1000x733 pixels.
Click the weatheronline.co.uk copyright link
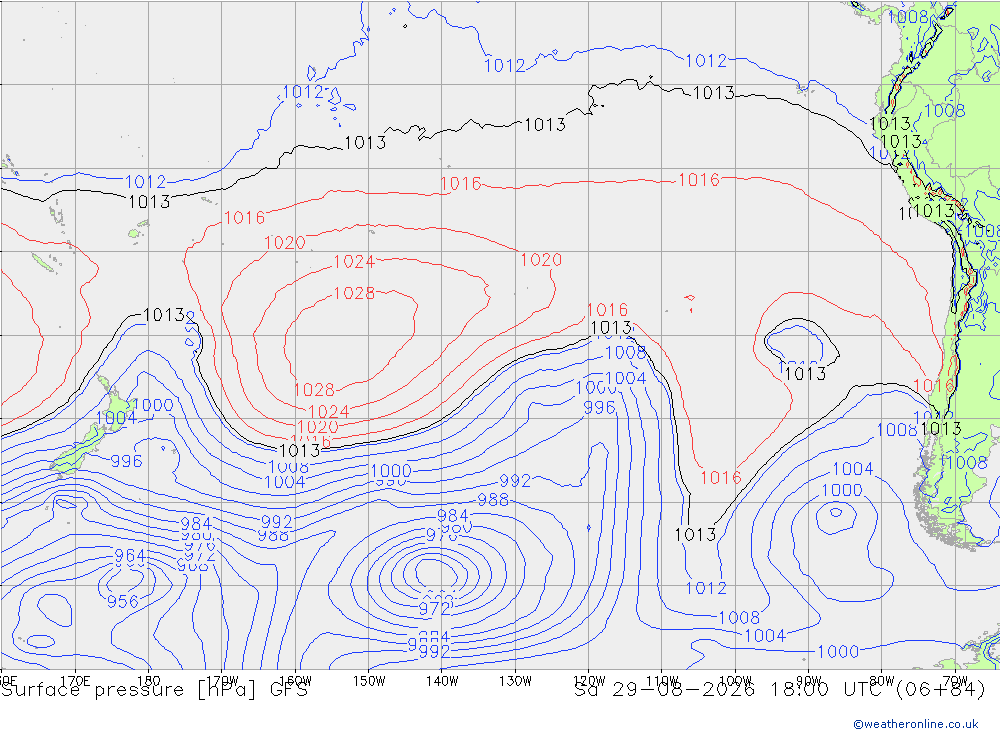[916, 723]
